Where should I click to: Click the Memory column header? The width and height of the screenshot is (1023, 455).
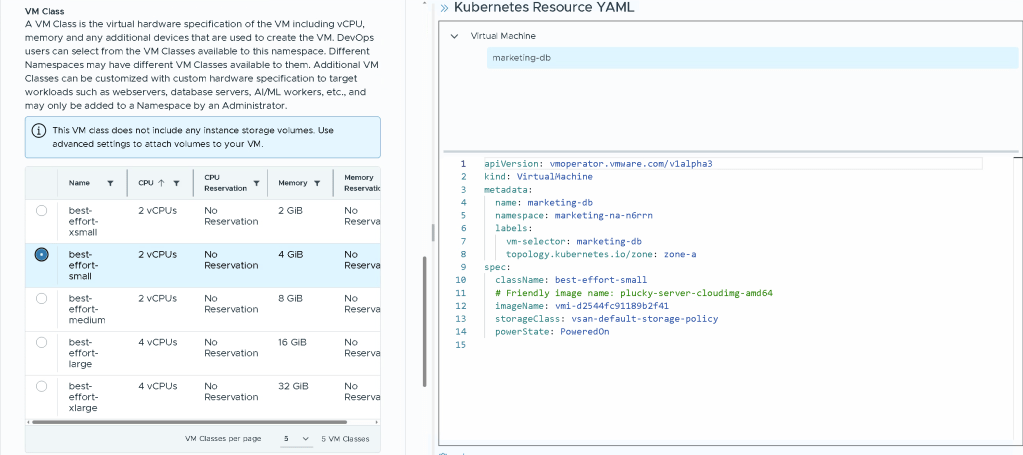[x=292, y=183]
